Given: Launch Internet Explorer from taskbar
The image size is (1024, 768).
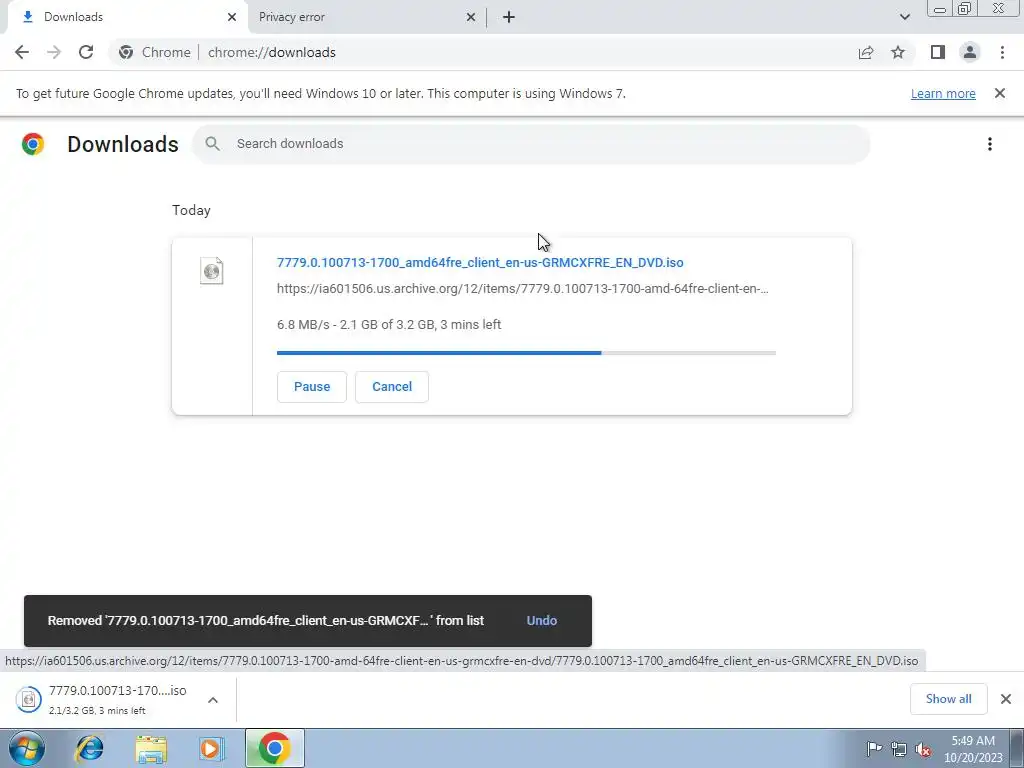Looking at the screenshot, I should coord(89,748).
